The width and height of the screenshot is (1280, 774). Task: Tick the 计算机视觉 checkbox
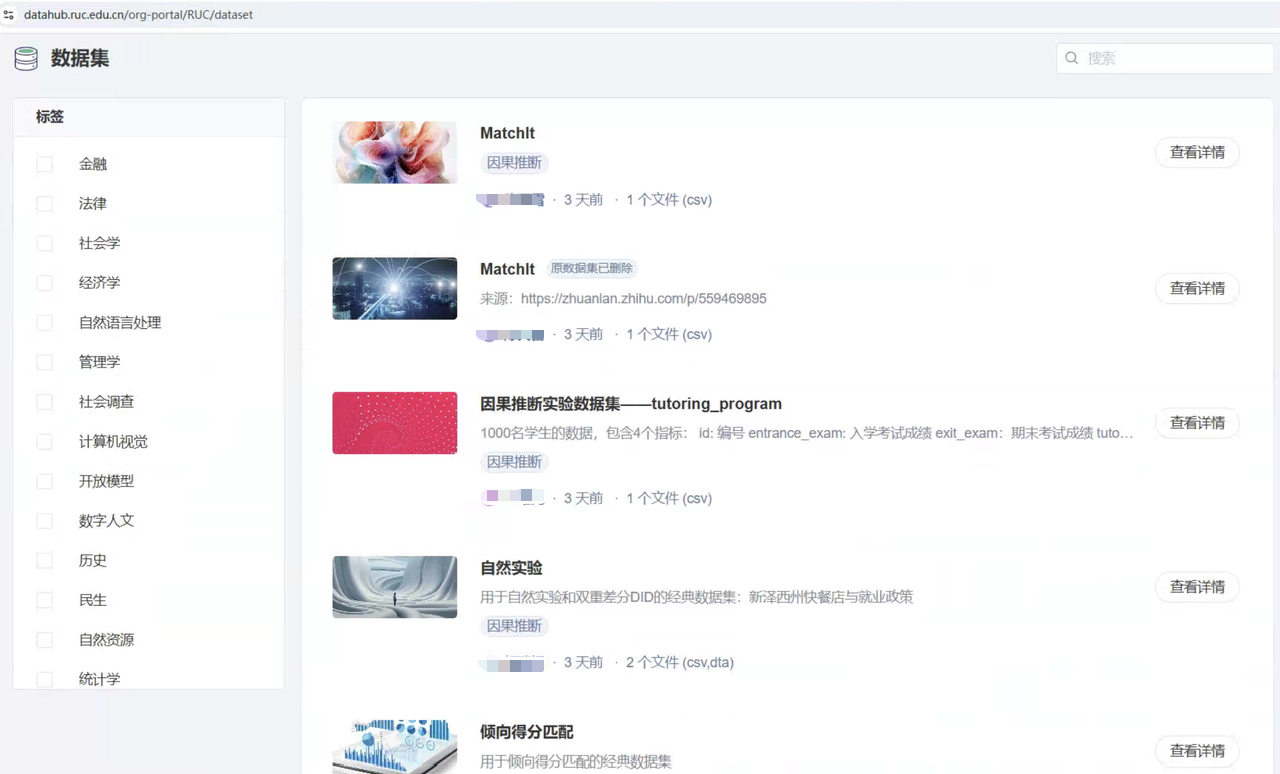coord(44,442)
